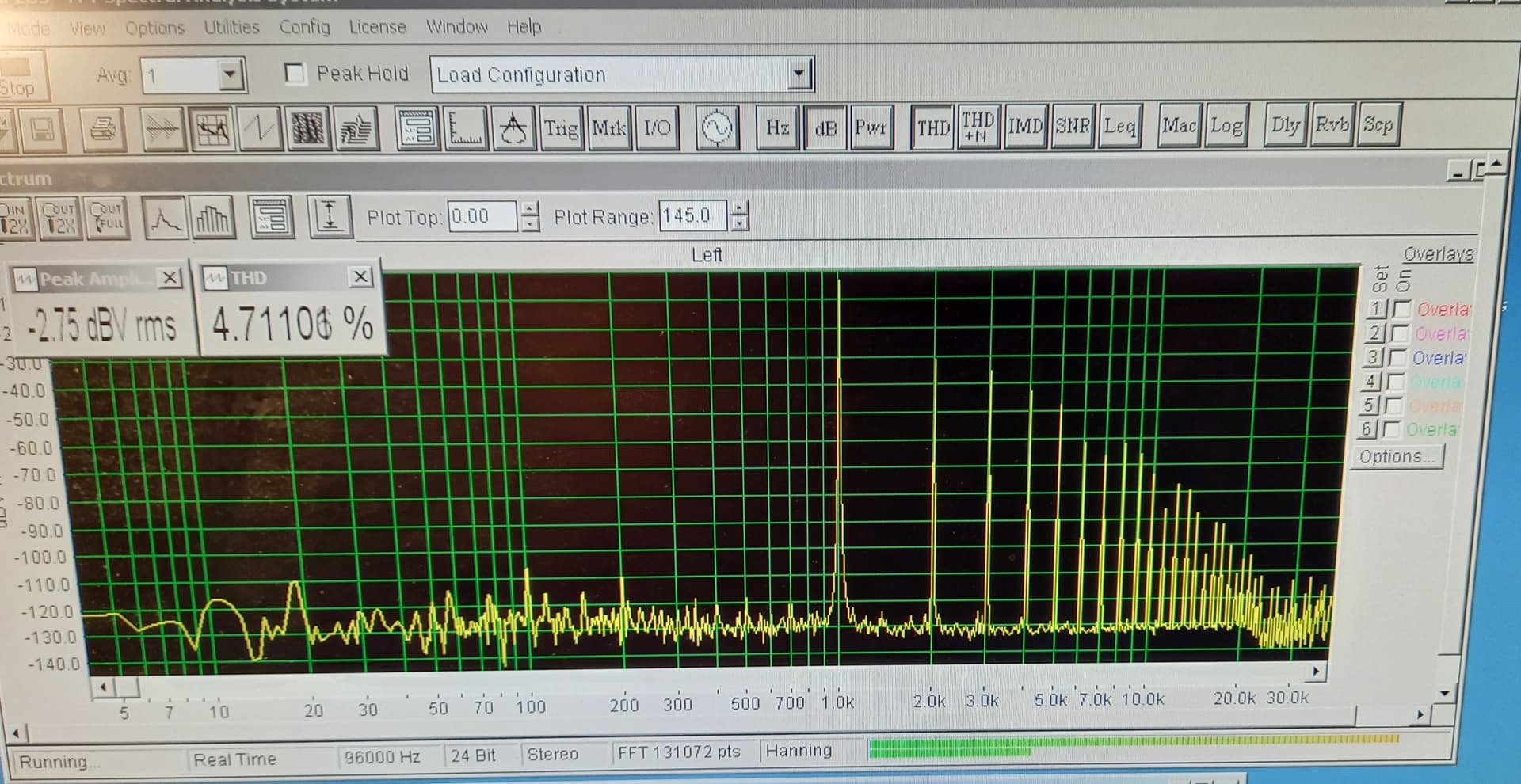Image resolution: width=1521 pixels, height=784 pixels.
Task: Enable the Peak Hold checkbox
Action: [295, 74]
